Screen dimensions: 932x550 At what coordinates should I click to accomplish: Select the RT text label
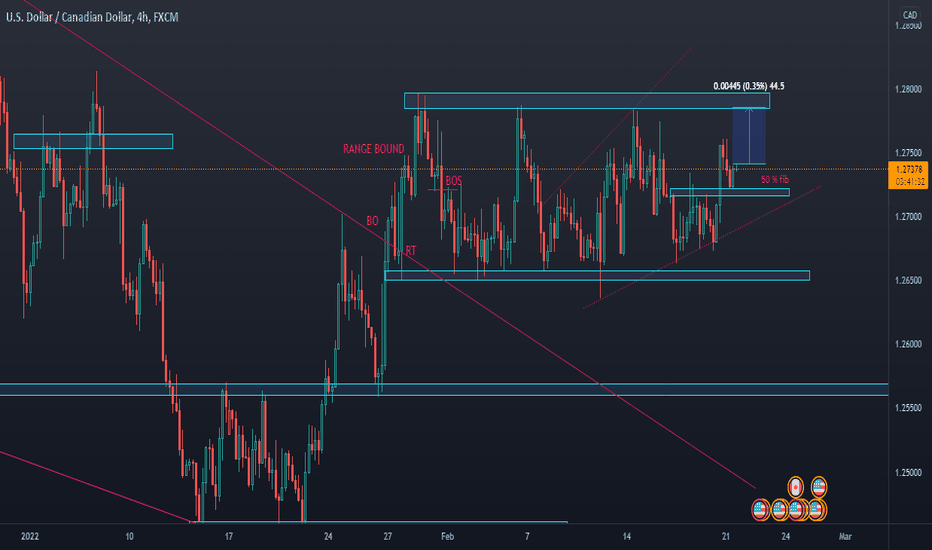[411, 251]
